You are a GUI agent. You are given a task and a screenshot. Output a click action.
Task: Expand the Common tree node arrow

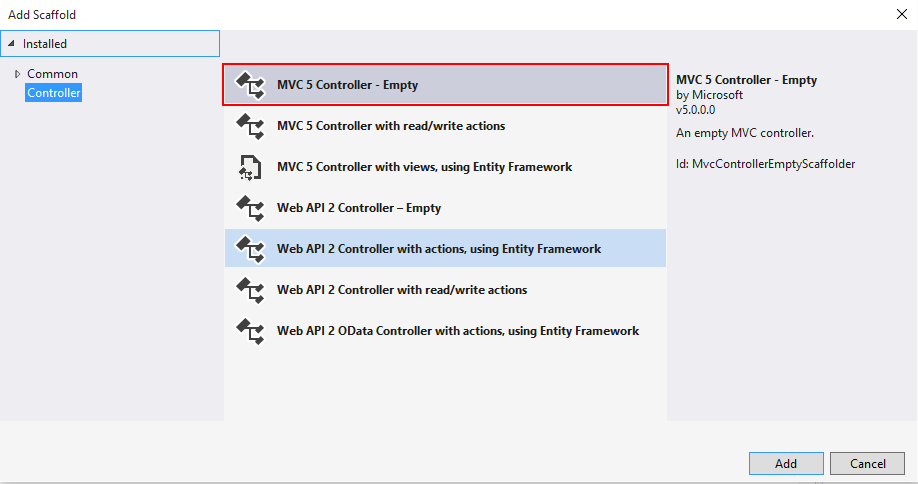point(17,74)
